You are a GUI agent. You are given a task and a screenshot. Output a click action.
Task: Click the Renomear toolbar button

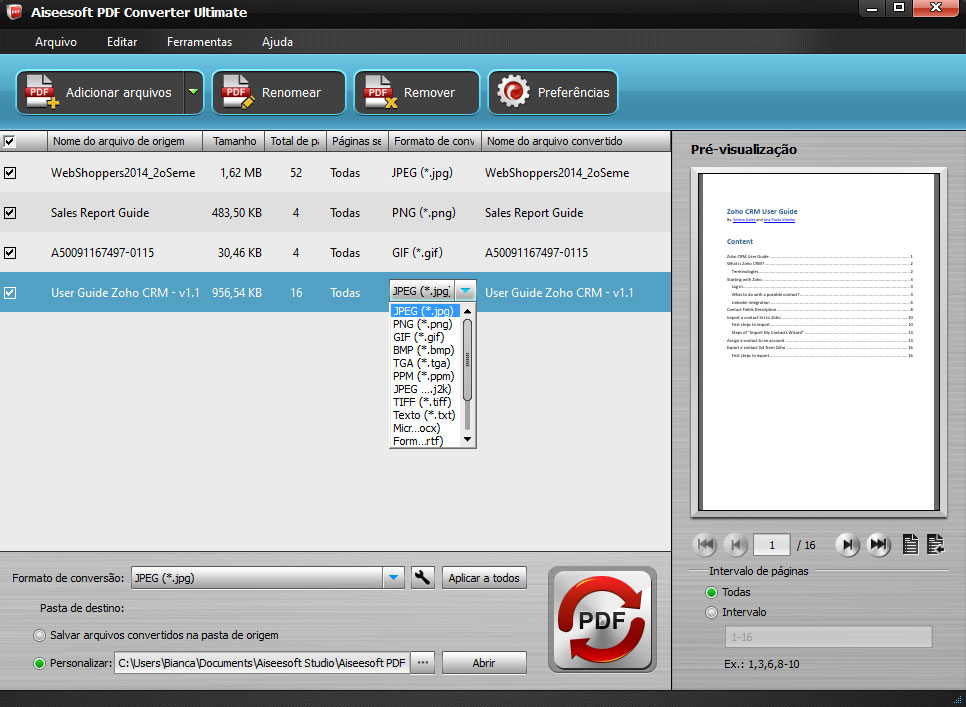point(278,93)
